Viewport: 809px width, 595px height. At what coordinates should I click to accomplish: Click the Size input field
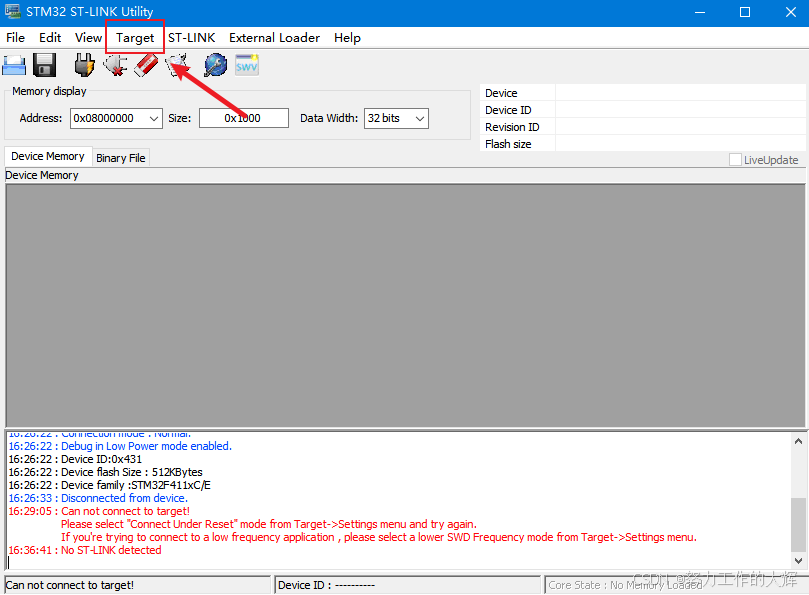(244, 118)
